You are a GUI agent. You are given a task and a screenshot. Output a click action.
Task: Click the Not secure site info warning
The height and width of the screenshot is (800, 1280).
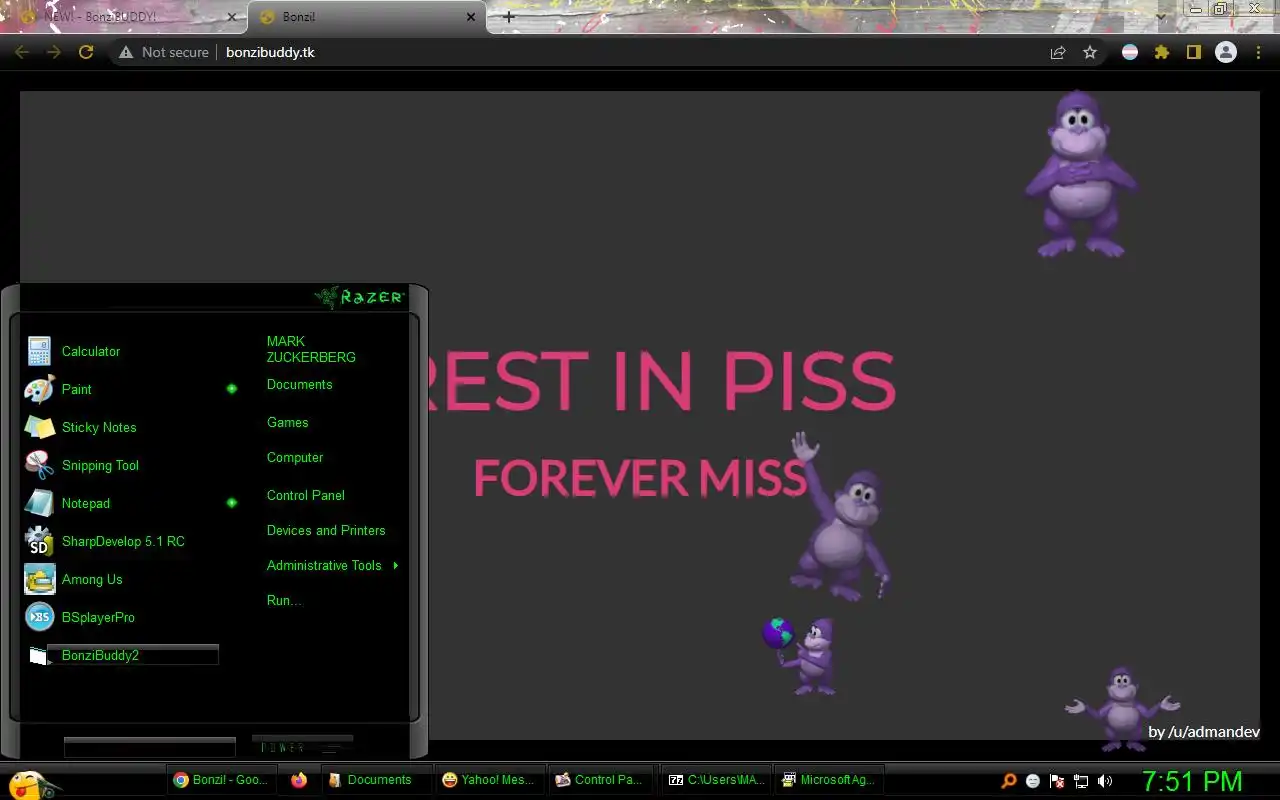tap(164, 52)
